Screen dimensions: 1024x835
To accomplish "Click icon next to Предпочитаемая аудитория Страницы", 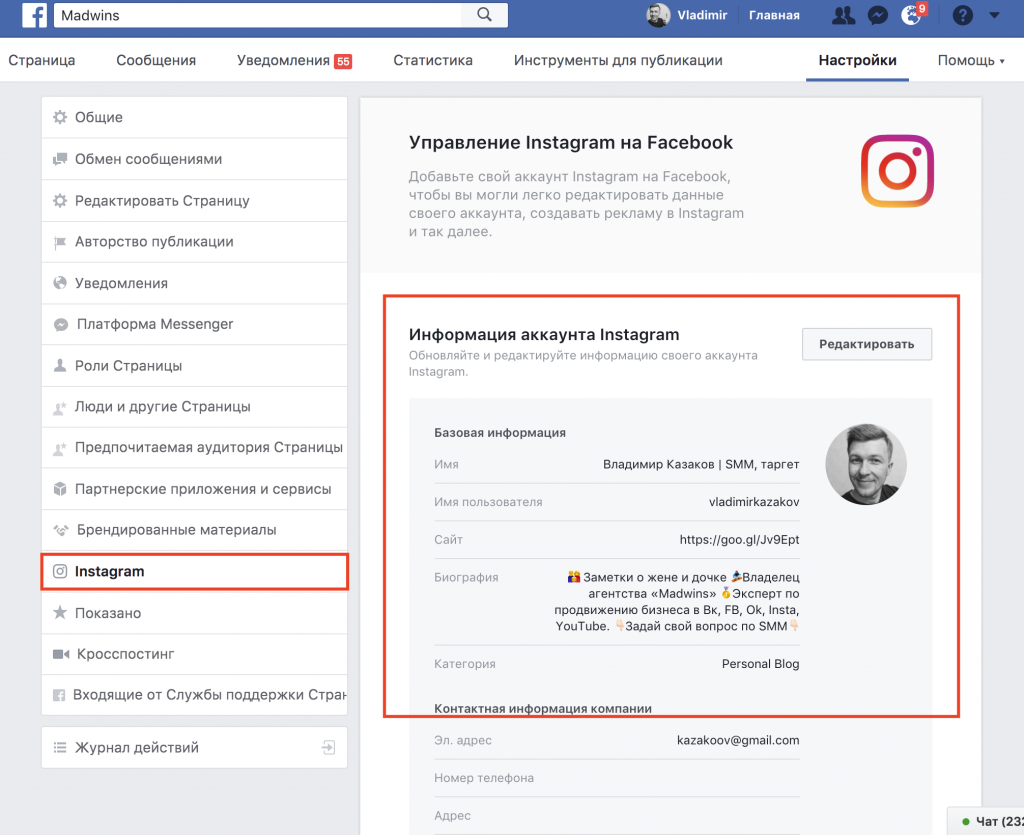I will 60,448.
